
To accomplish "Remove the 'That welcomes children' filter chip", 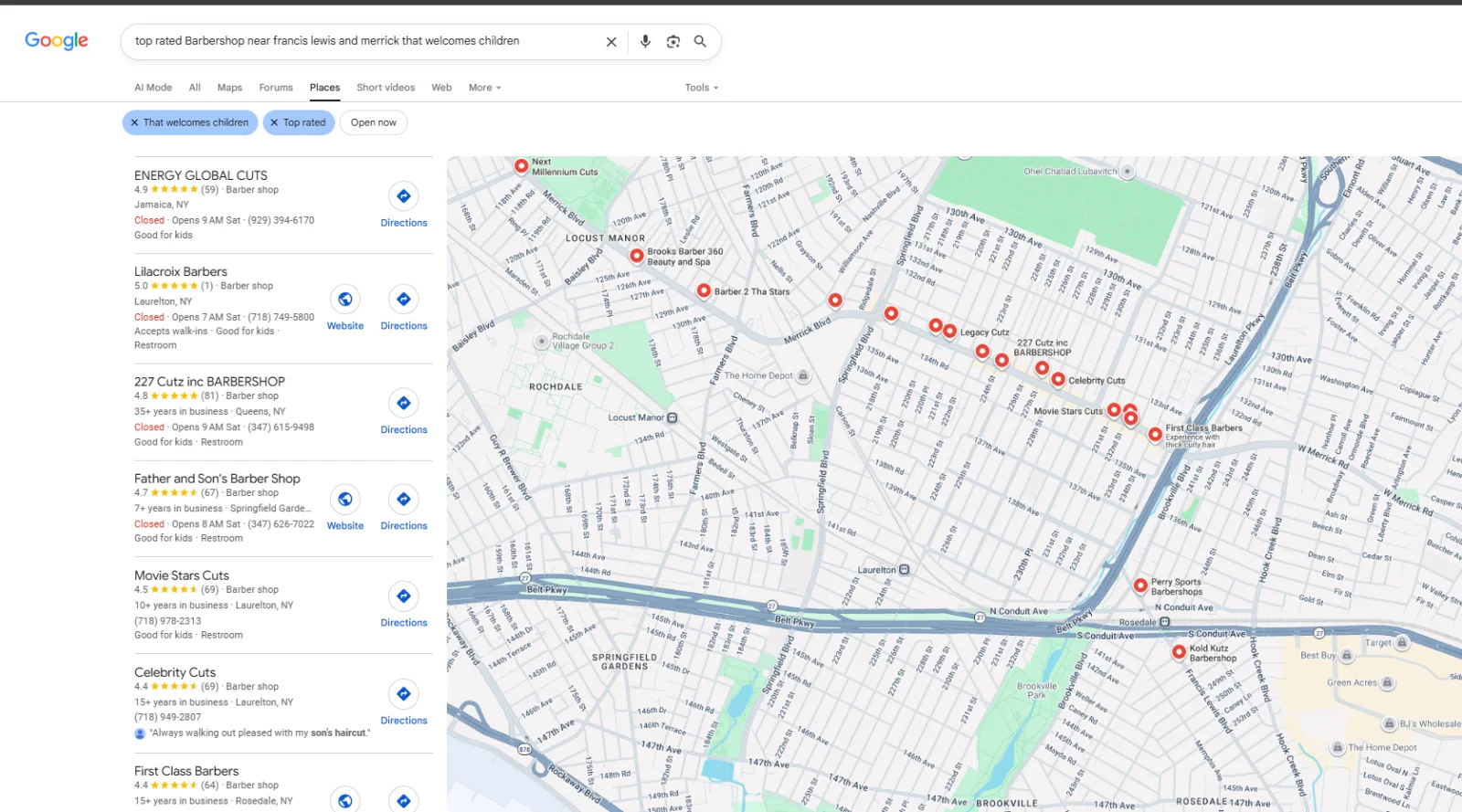I will tap(190, 122).
